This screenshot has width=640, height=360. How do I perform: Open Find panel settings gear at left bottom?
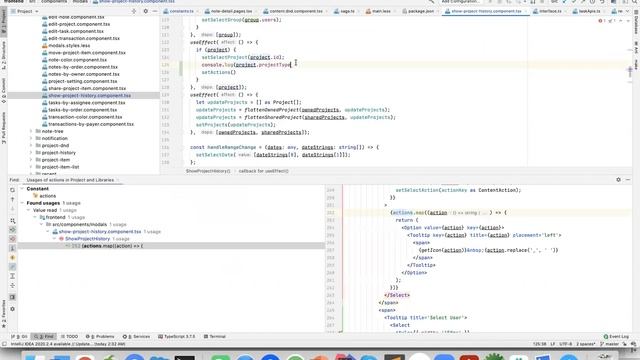pyautogui.click(x=12, y=309)
